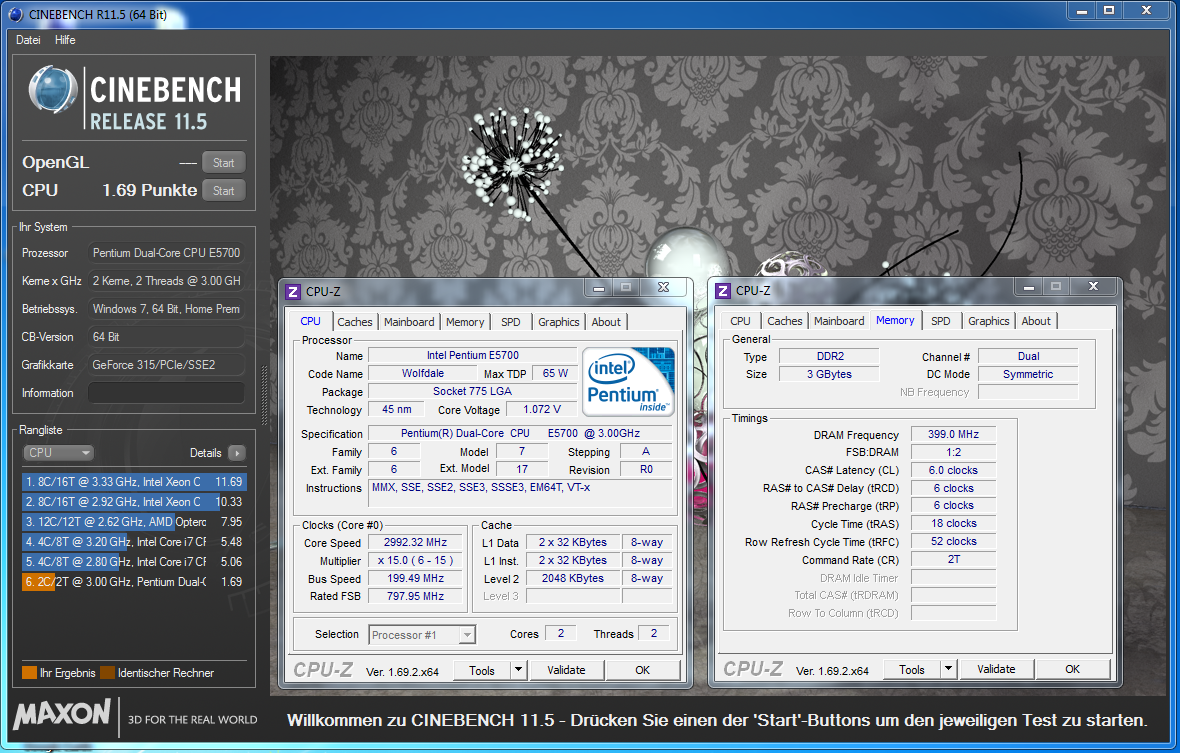Screen dimensions: 1180x753
Task: Expand Tools dropdown arrow in right CPU-Z window
Action: 948,669
